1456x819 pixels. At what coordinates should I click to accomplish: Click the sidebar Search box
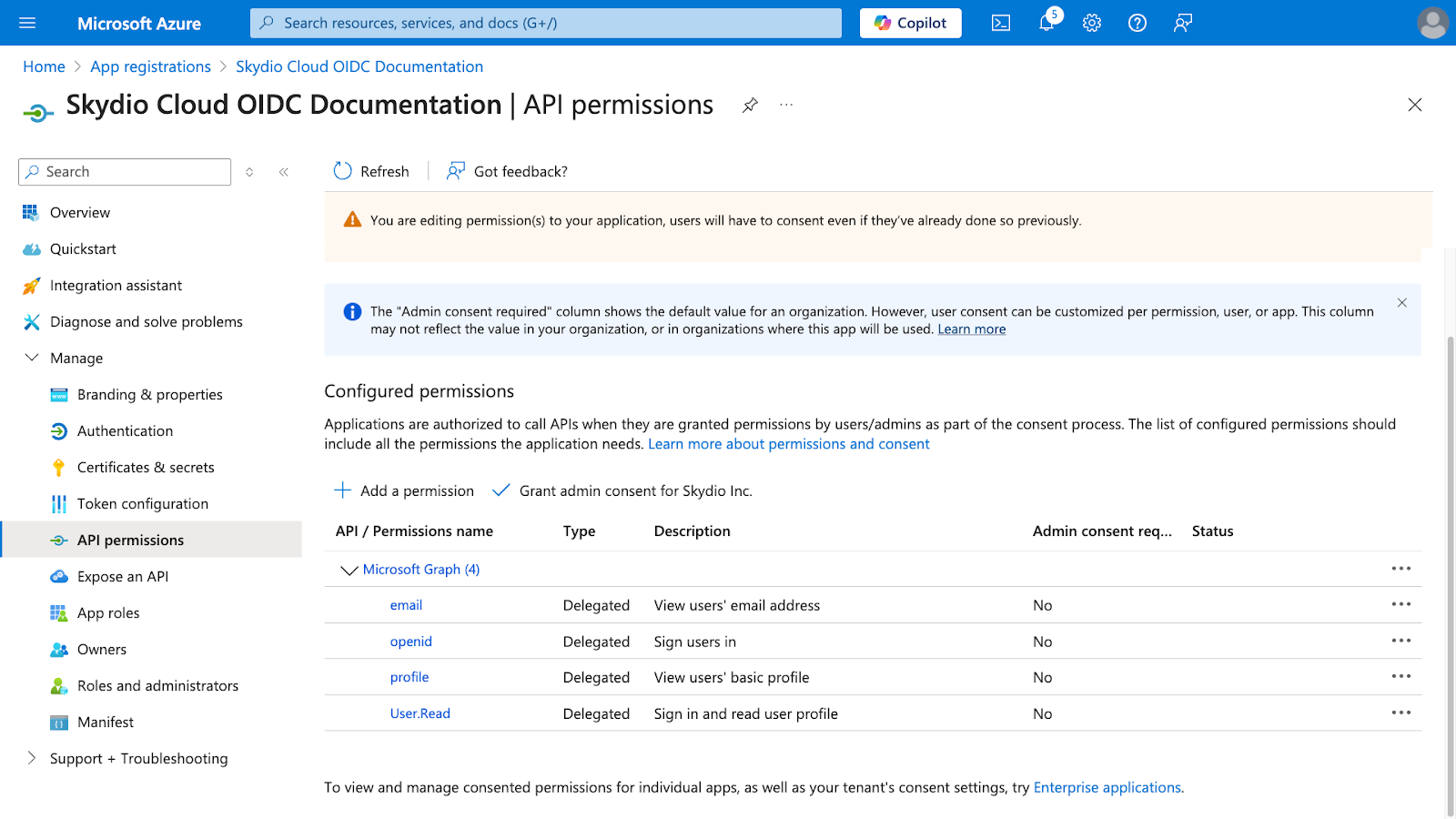tap(125, 172)
